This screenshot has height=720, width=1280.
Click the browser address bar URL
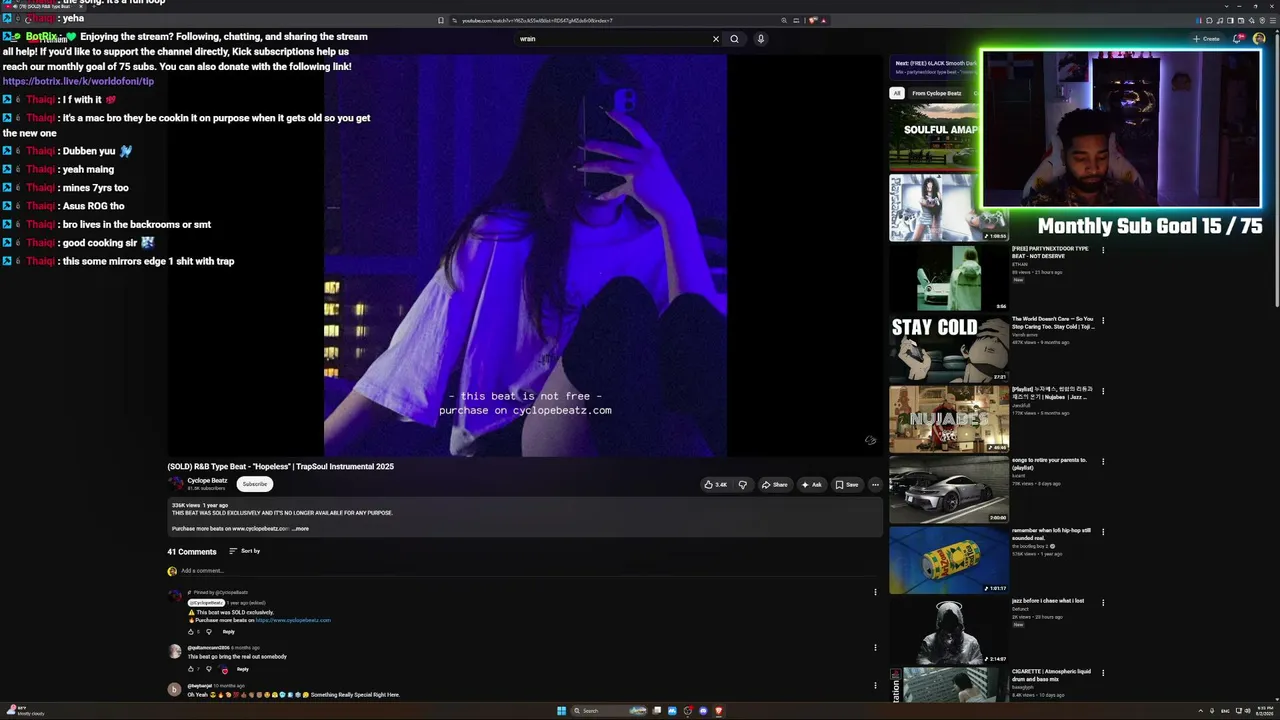[x=537, y=20]
